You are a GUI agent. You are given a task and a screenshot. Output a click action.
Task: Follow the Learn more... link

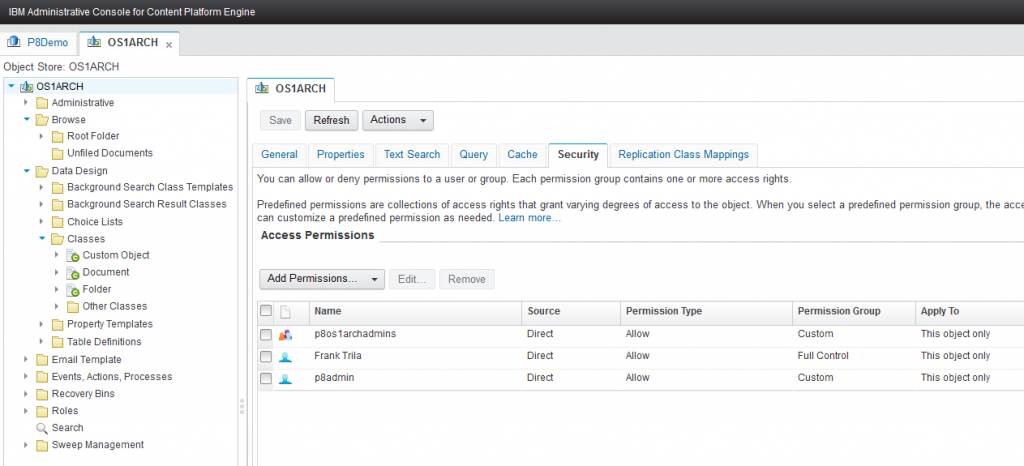click(x=529, y=217)
